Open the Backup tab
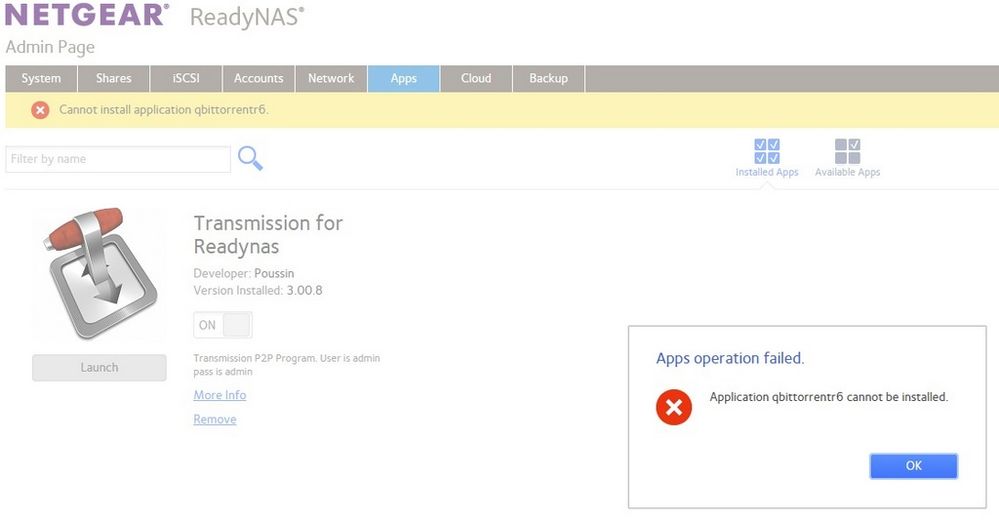The height and width of the screenshot is (521, 999). point(548,78)
